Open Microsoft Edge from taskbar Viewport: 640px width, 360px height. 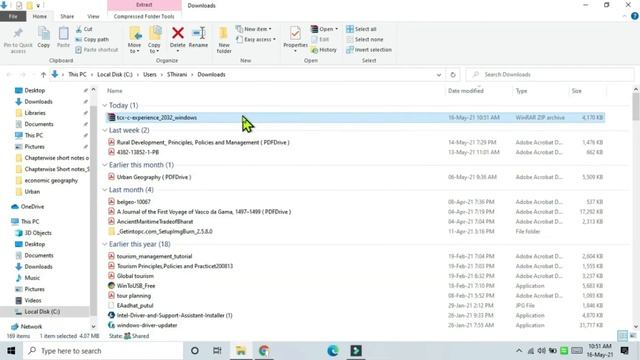pos(333,351)
